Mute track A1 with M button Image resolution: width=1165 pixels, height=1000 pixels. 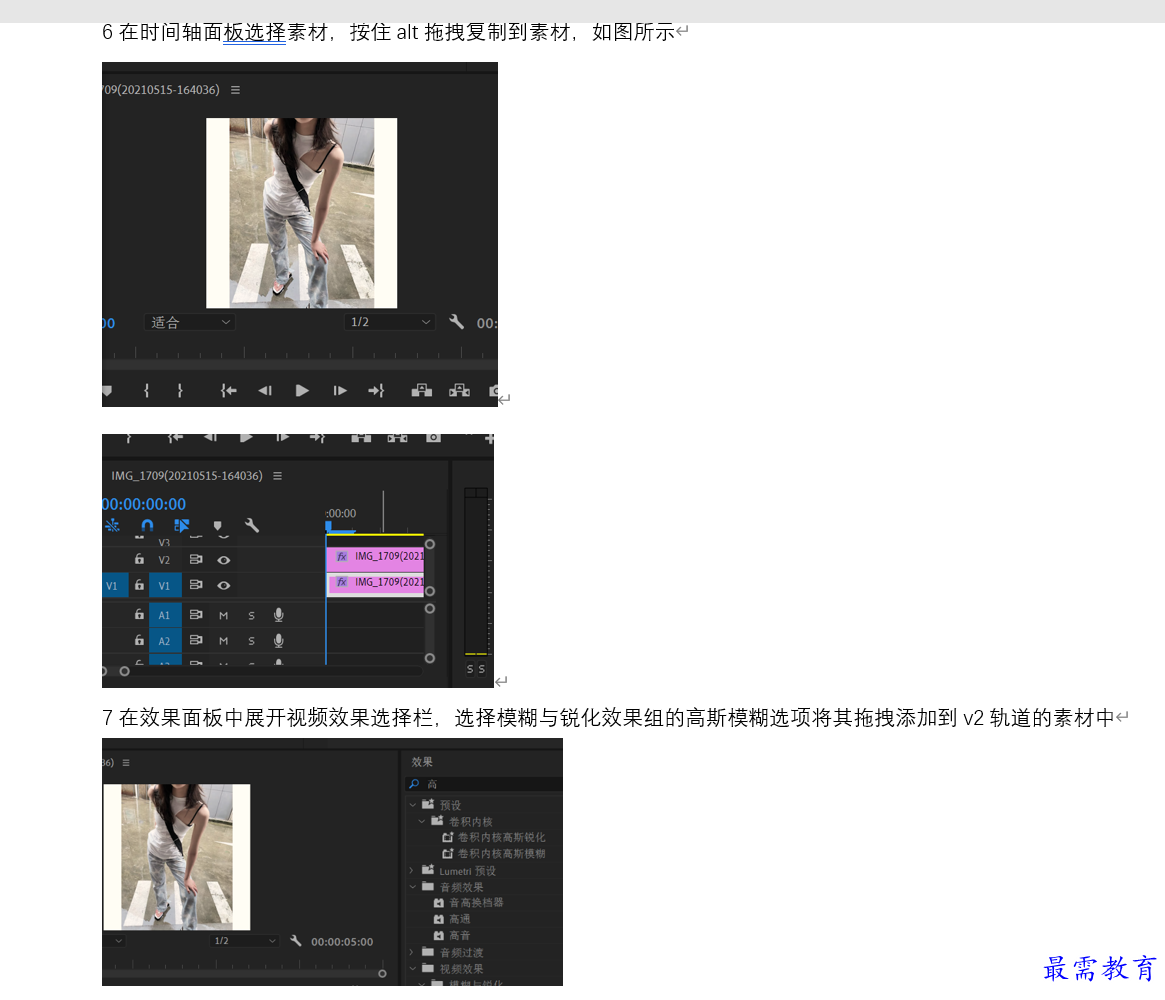pos(224,615)
